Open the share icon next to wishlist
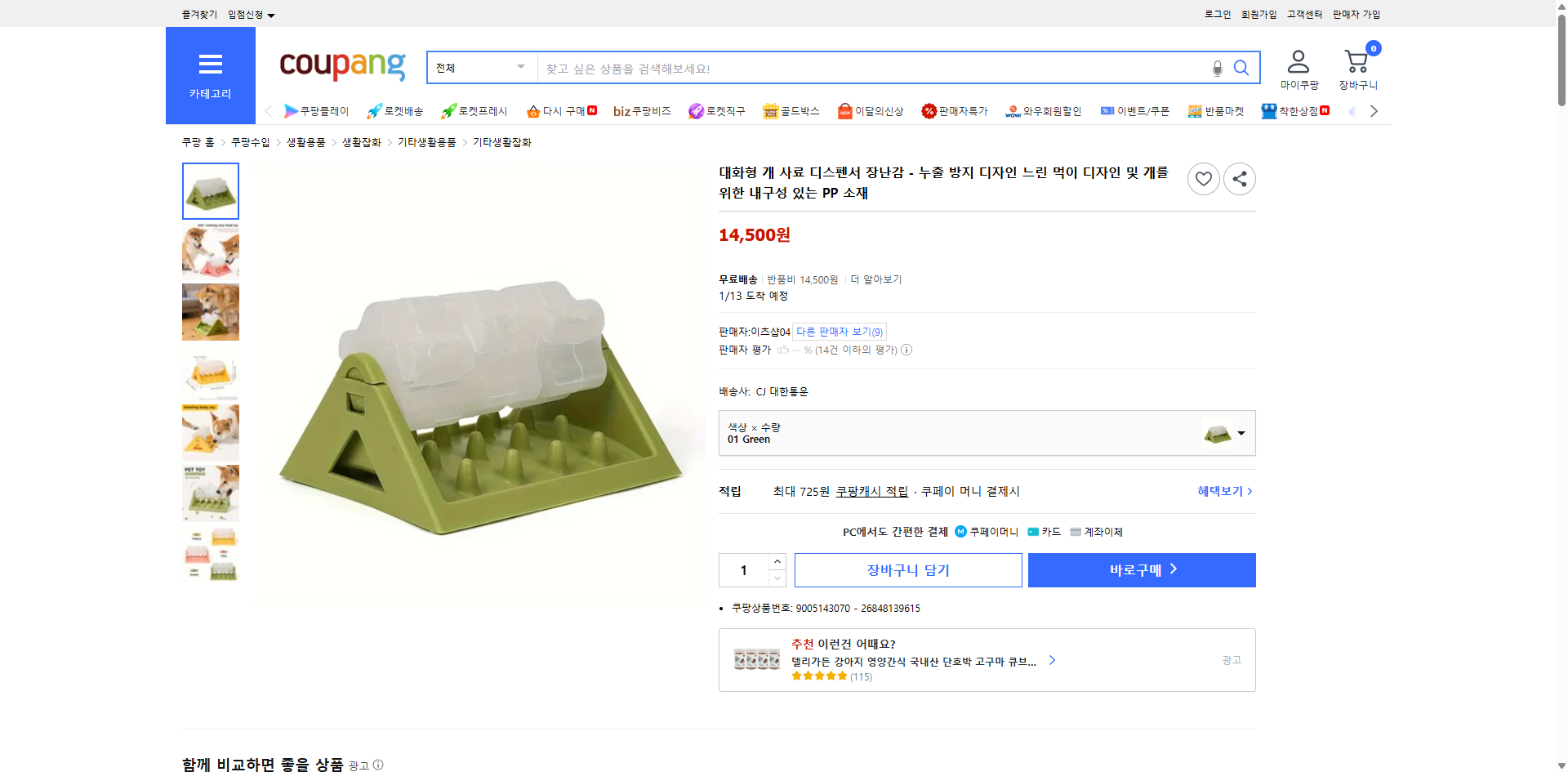Image resolution: width=1568 pixels, height=772 pixels. pos(1239,178)
